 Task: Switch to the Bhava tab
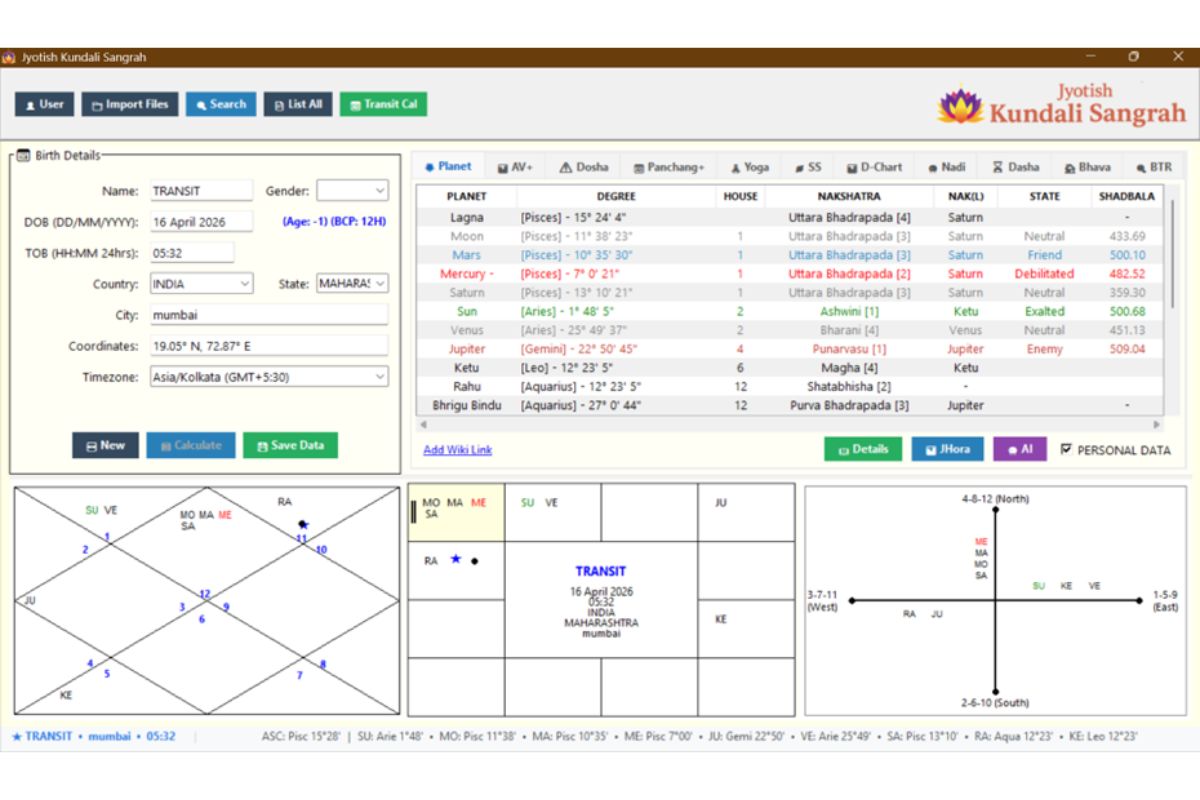pos(1088,168)
